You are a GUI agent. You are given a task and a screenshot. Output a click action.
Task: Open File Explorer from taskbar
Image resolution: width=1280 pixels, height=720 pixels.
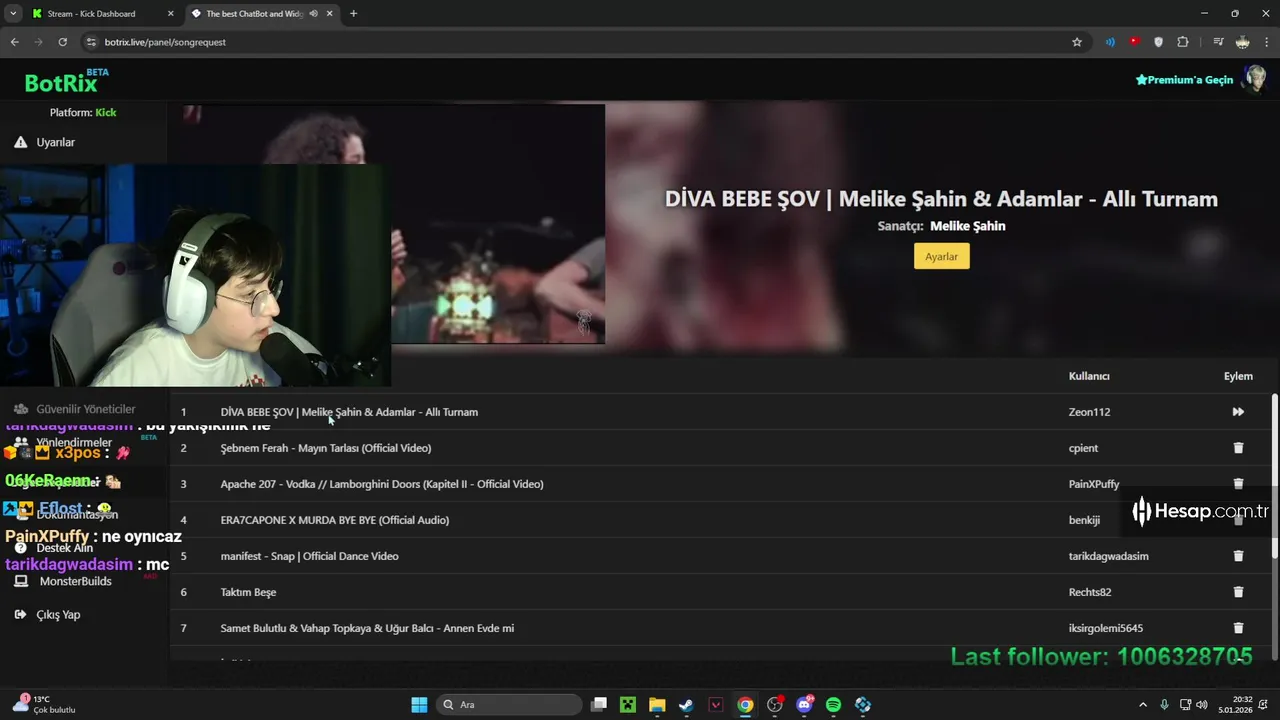click(x=657, y=705)
